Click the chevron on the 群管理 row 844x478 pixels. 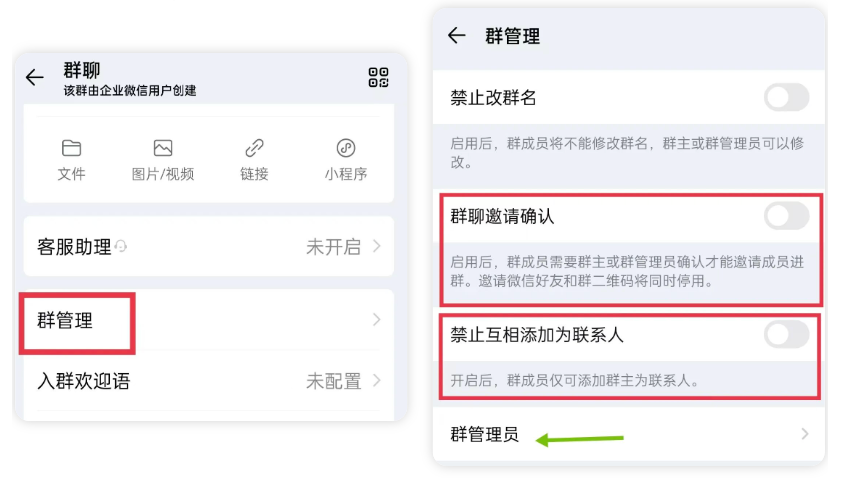click(x=377, y=320)
